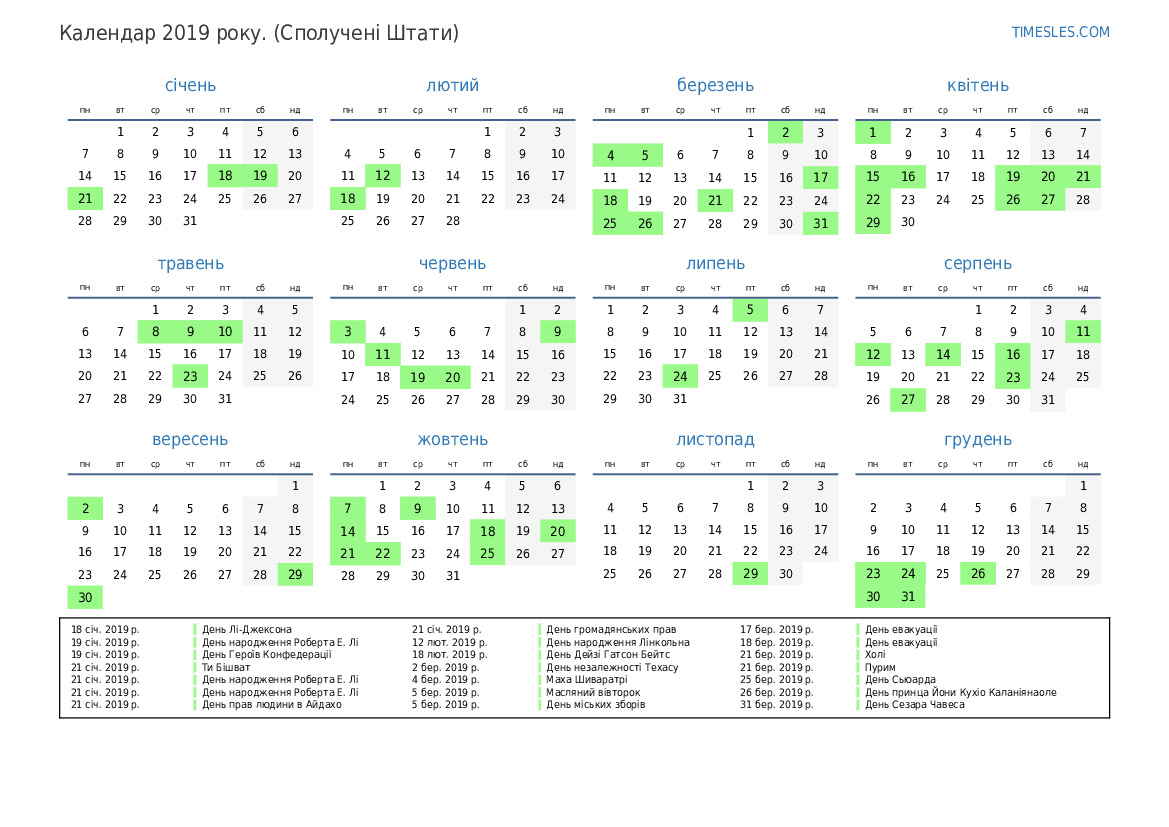Click highlighted 12 in лютий calendar
The image size is (1169, 827).
tap(382, 176)
